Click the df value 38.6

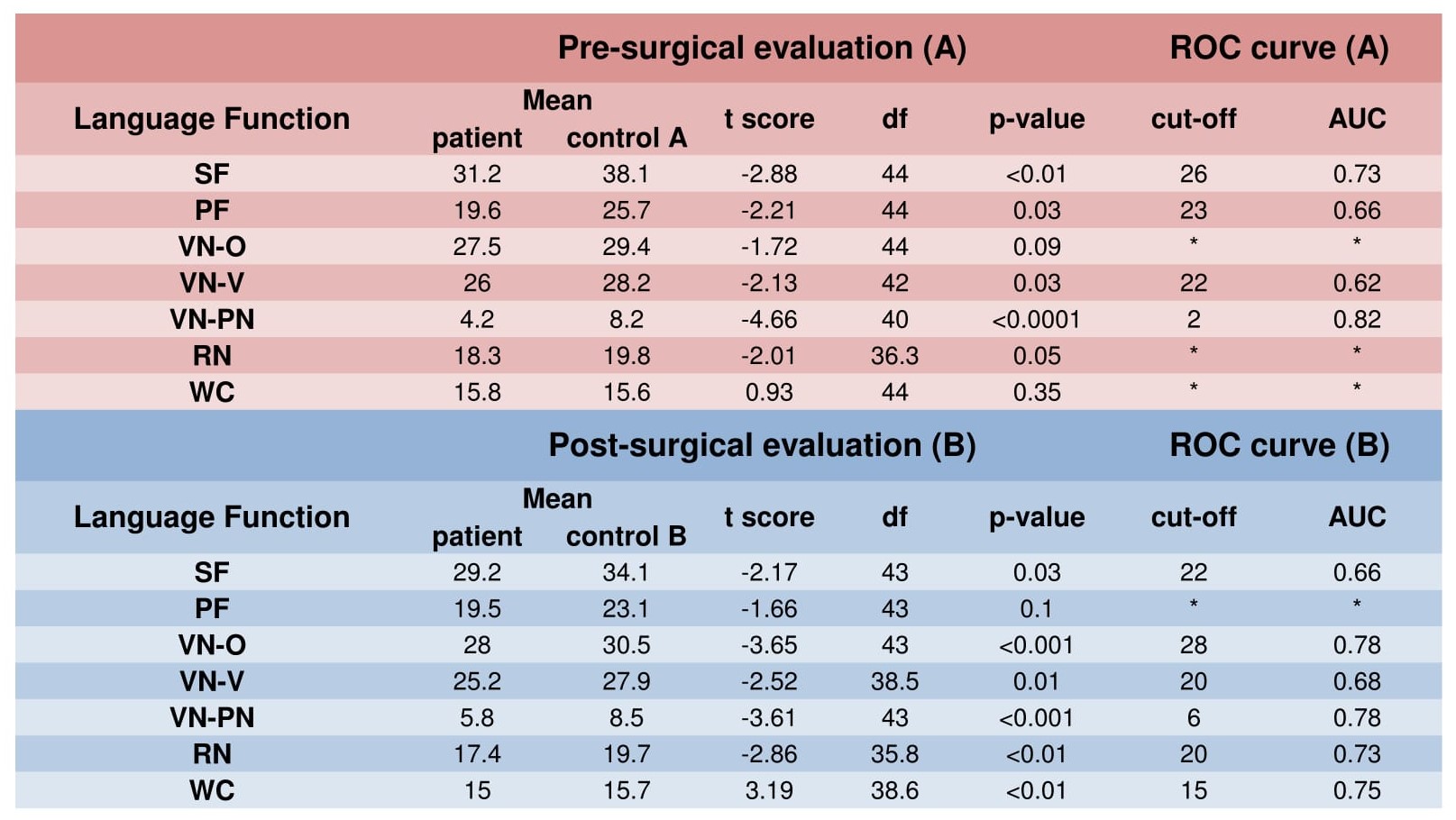tap(894, 790)
